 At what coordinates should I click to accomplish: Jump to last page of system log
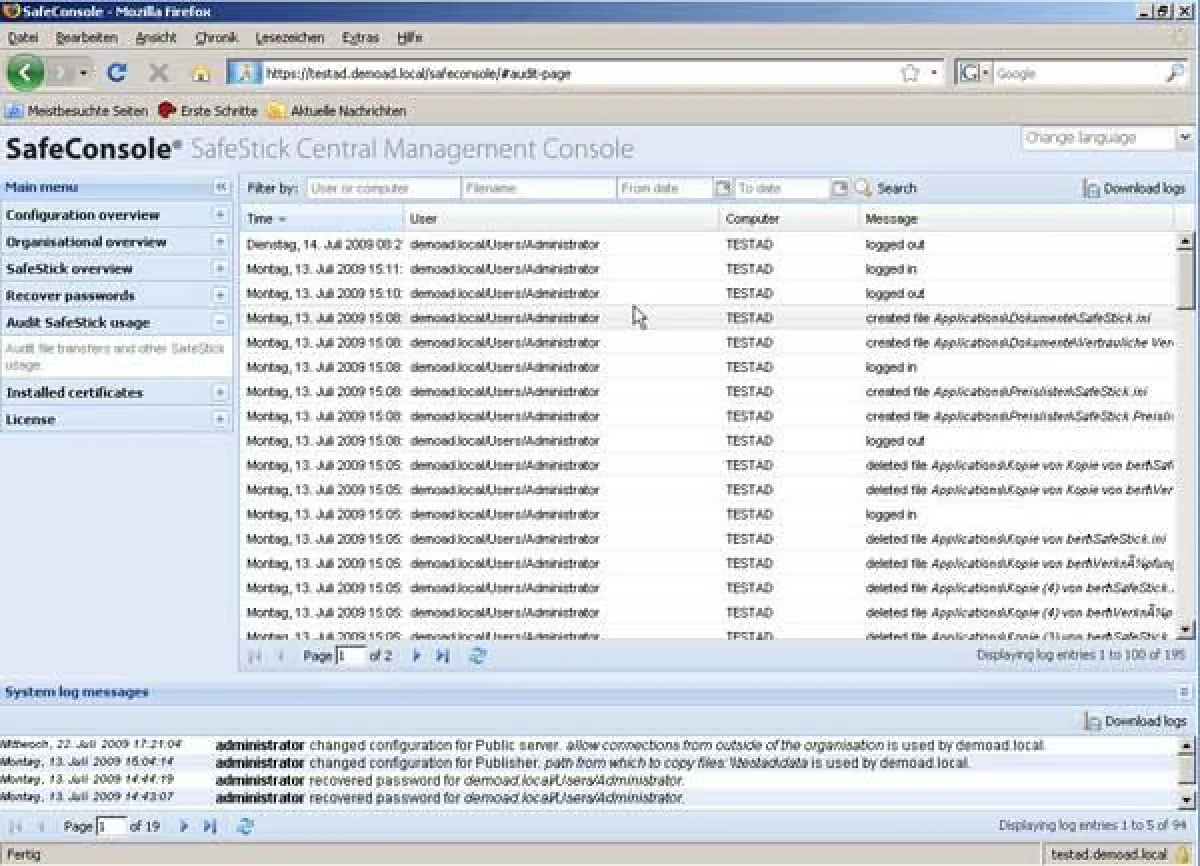[210, 826]
